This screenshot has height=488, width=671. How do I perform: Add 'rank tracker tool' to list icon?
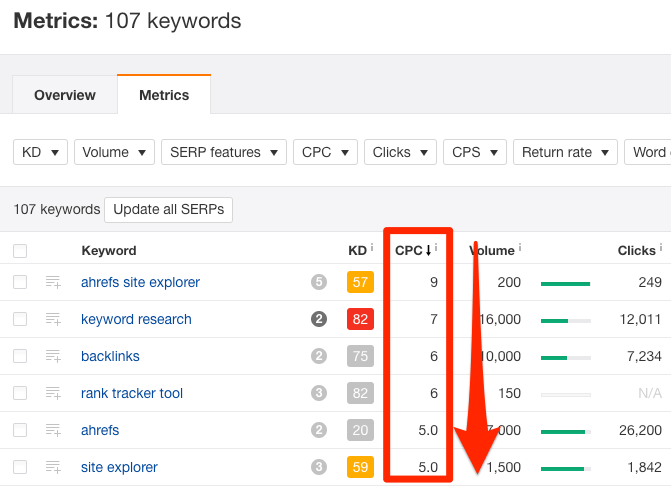[x=53, y=393]
